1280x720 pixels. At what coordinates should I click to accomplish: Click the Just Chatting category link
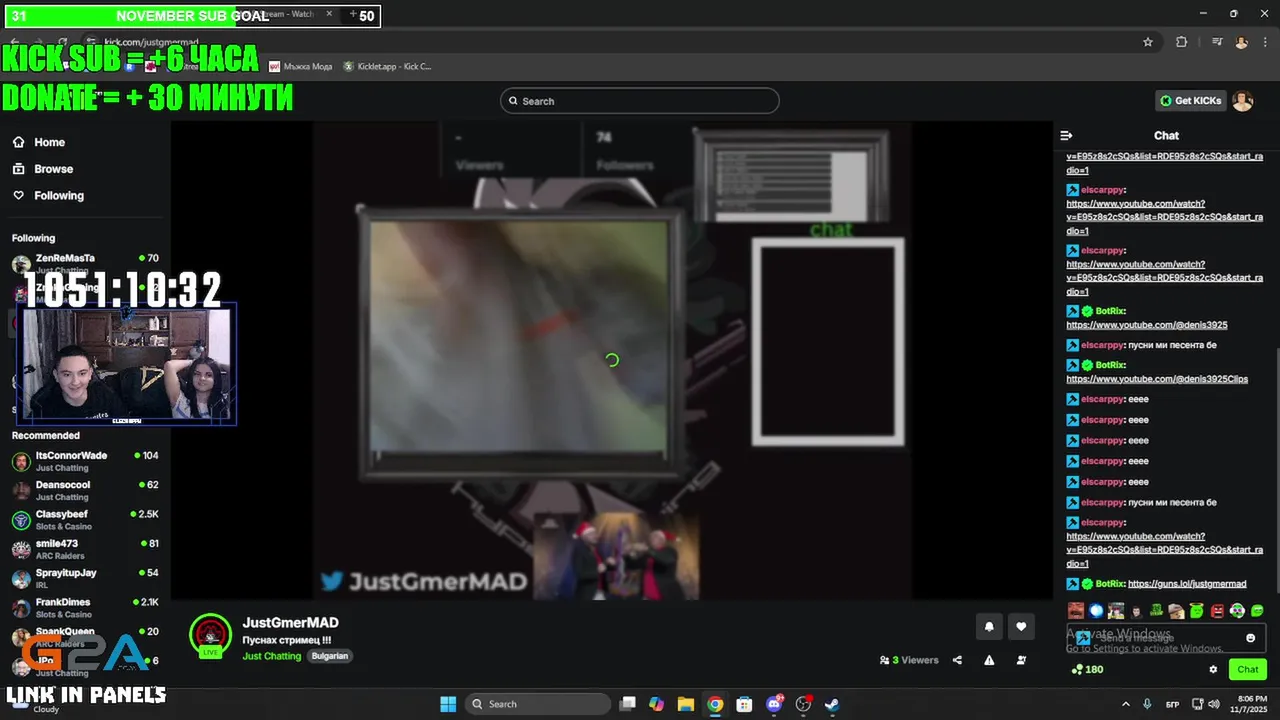coord(271,656)
